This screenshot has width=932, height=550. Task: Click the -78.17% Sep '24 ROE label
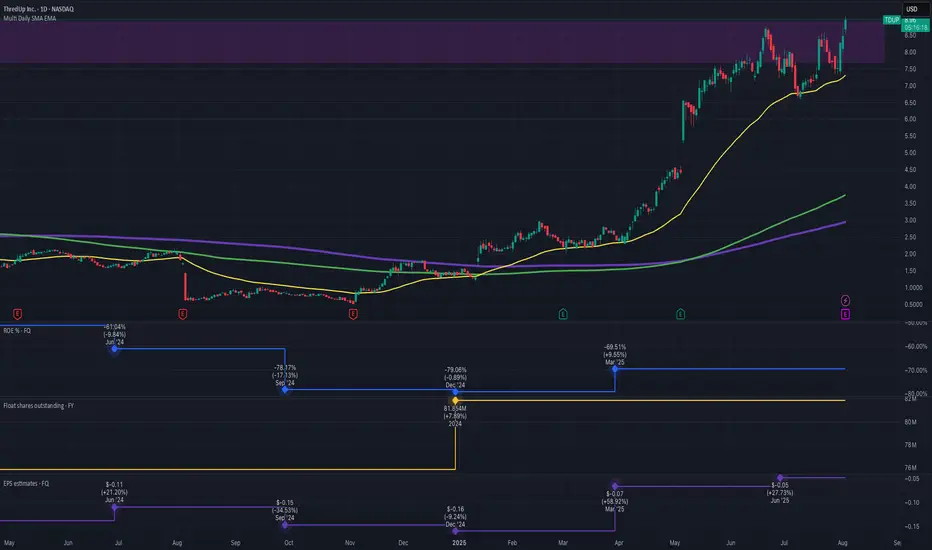point(285,375)
